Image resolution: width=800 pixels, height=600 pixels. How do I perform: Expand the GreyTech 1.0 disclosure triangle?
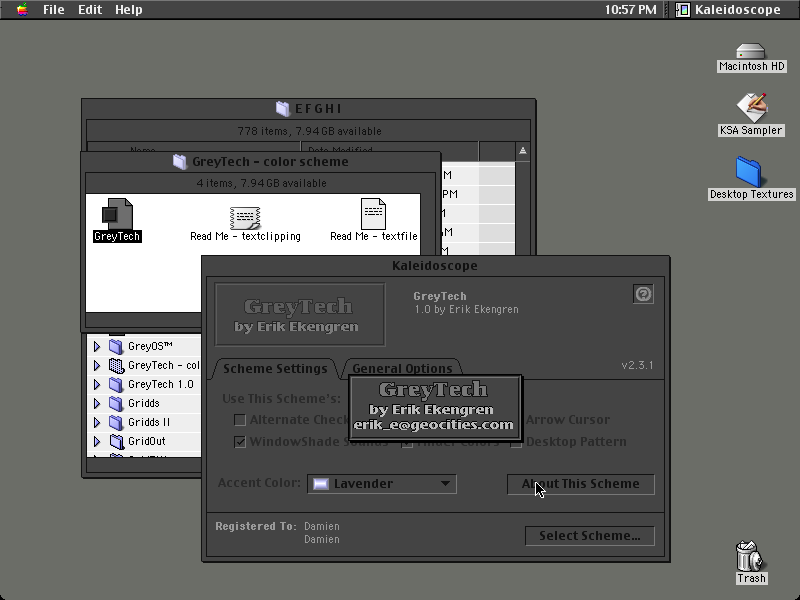97,384
